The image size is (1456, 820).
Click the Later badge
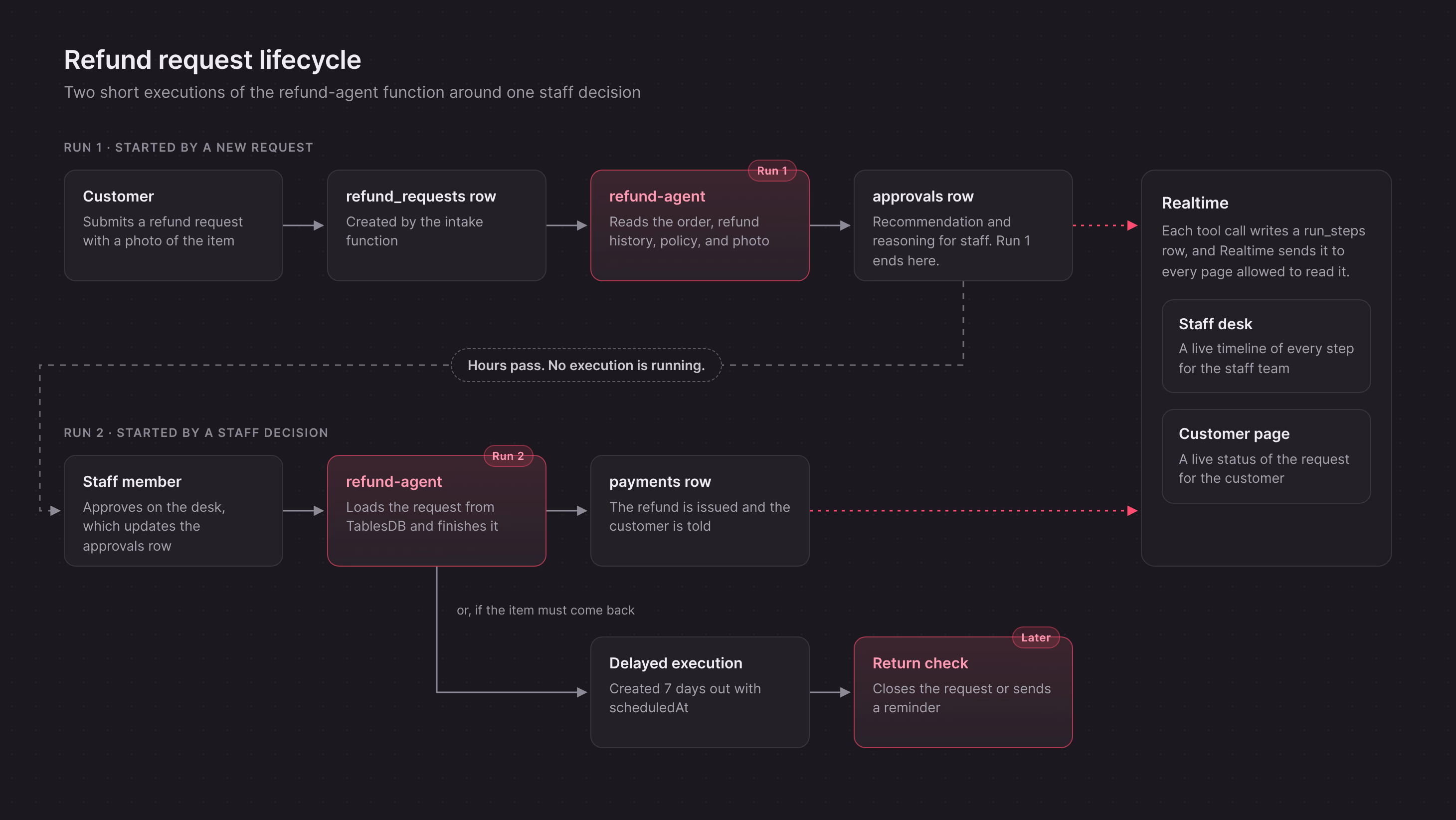(x=1036, y=637)
